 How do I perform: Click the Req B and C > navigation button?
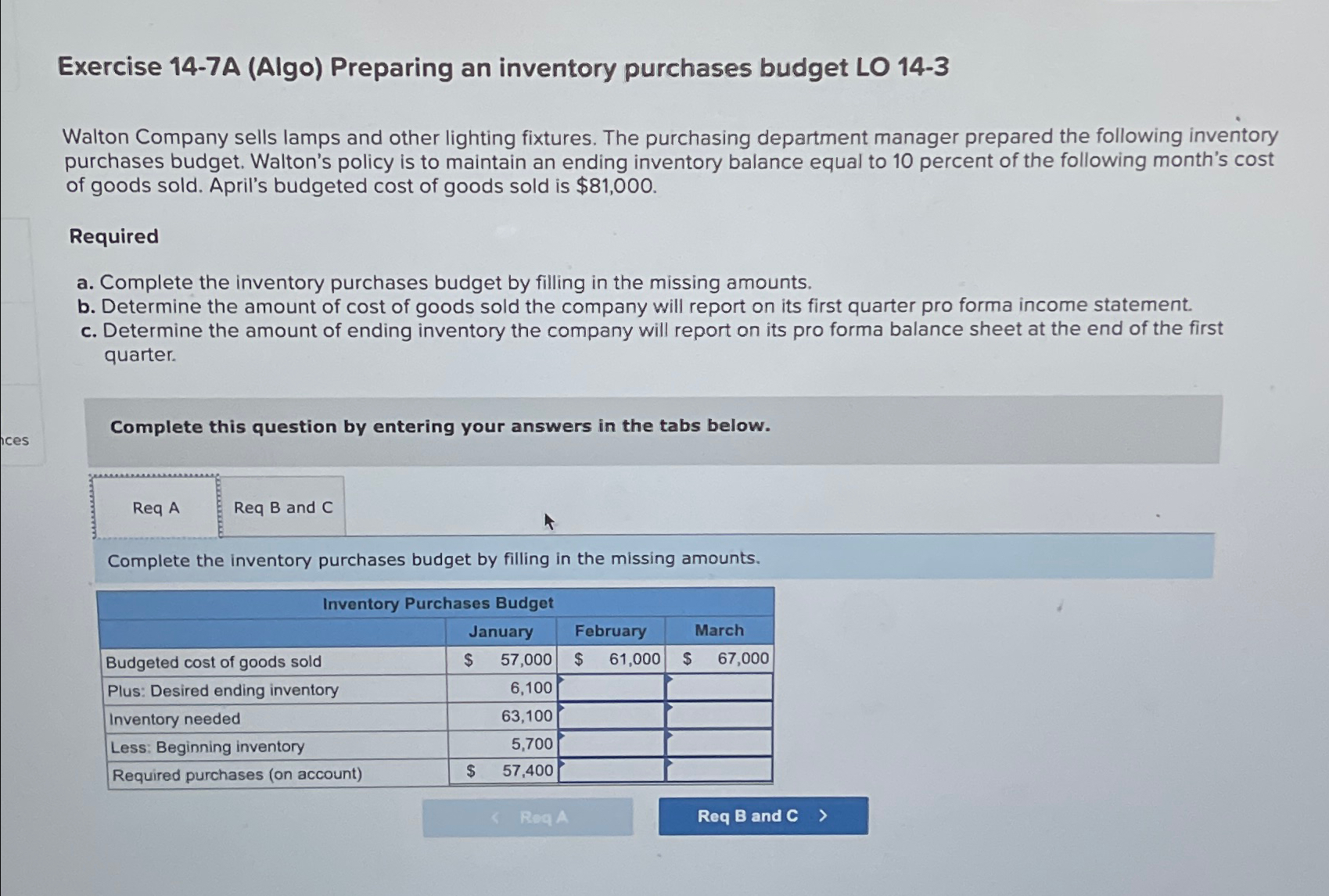763,815
